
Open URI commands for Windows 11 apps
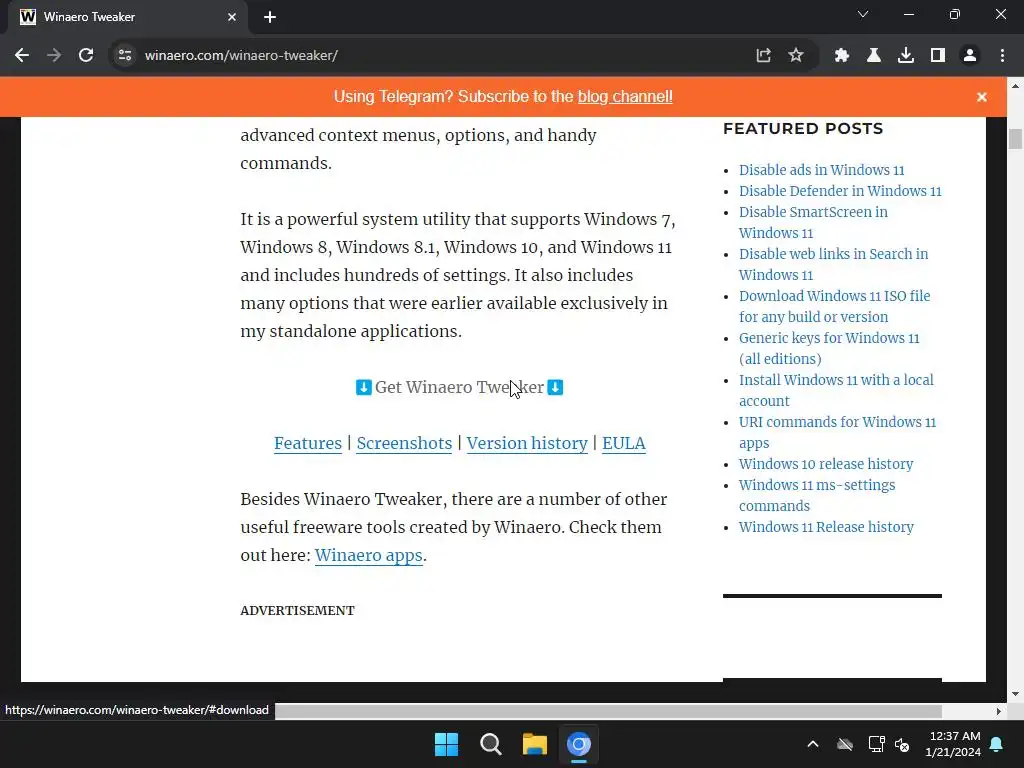pyautogui.click(x=837, y=432)
